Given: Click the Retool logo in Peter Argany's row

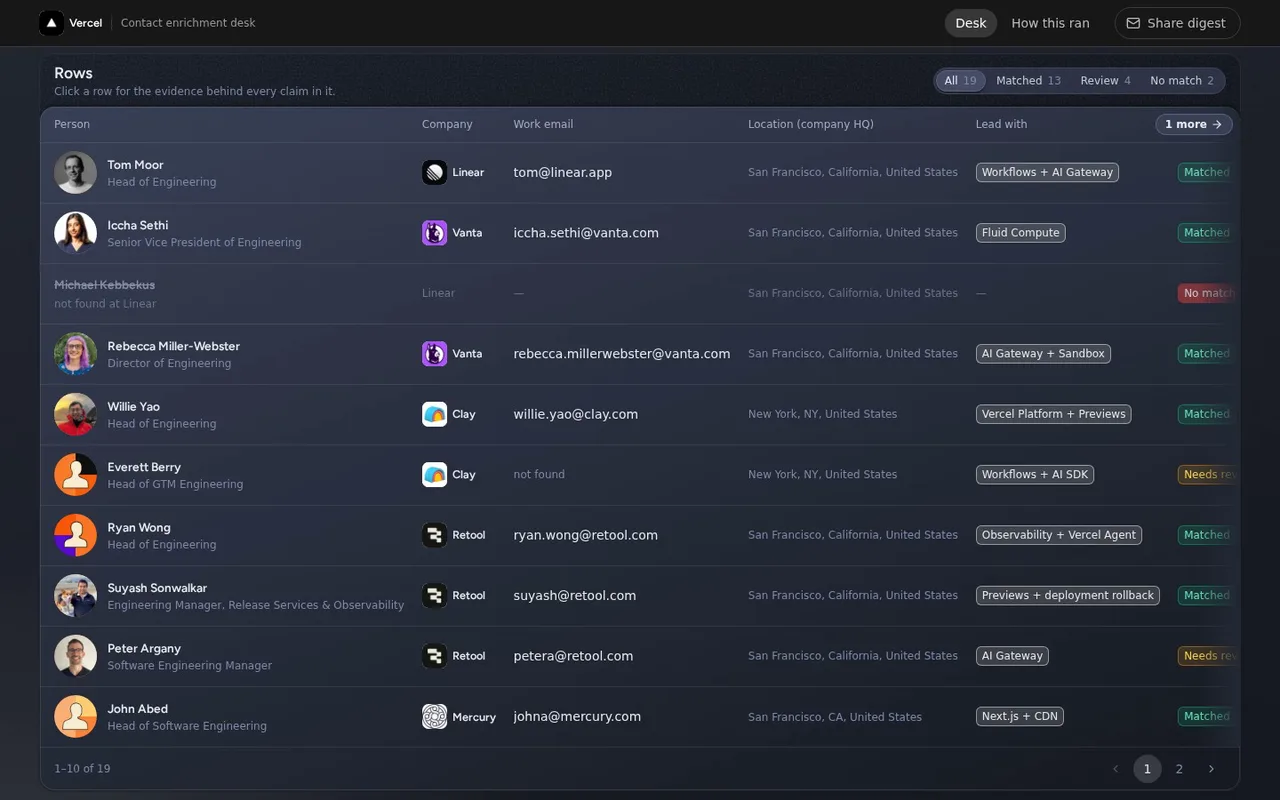Looking at the screenshot, I should point(434,656).
